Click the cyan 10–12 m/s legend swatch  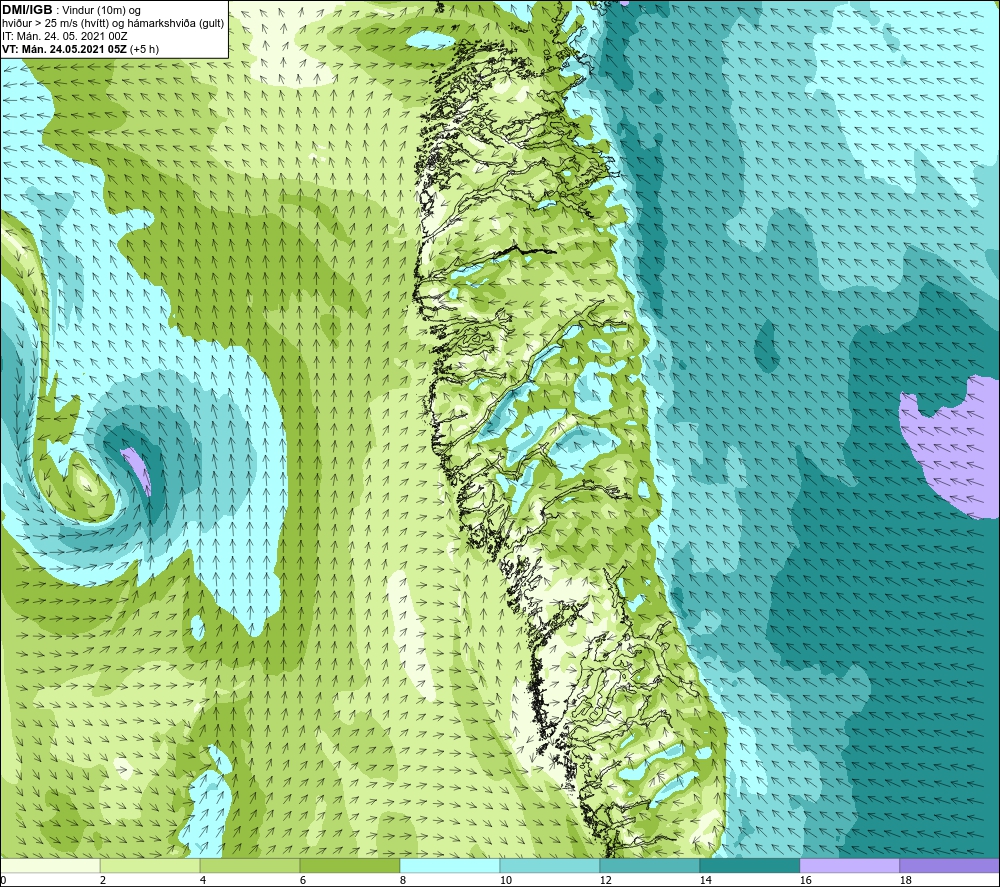click(550, 865)
